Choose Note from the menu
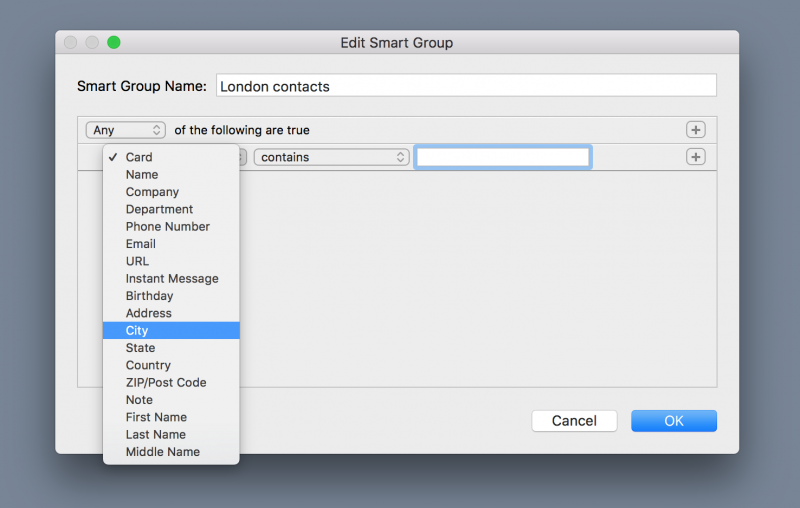Viewport: 800px width, 508px height. click(x=171, y=400)
